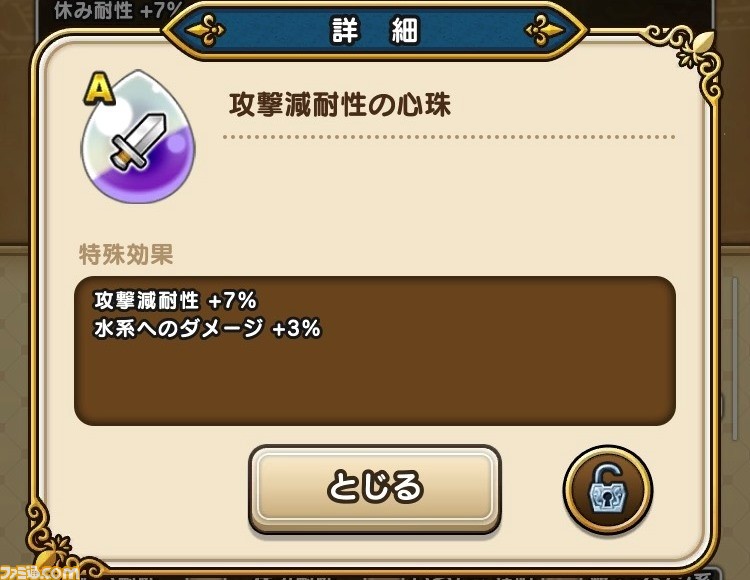The width and height of the screenshot is (750, 580).
Task: Click the ファミ通.com watermark logo
Action: [38, 572]
